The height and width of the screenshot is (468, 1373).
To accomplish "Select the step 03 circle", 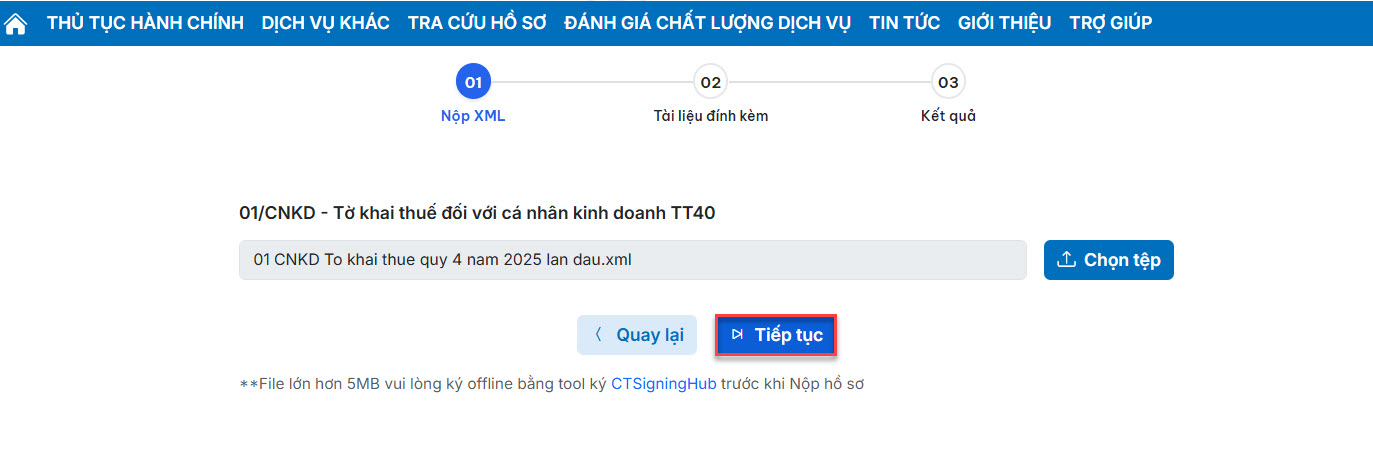I will pyautogui.click(x=948, y=82).
